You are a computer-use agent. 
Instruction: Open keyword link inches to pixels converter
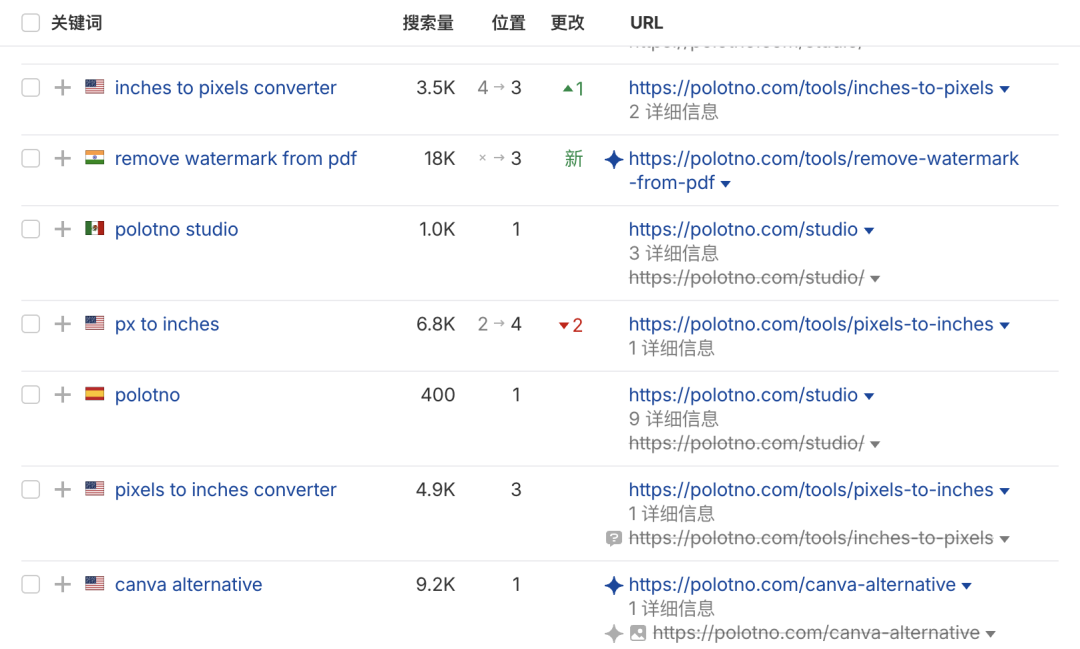coord(225,87)
